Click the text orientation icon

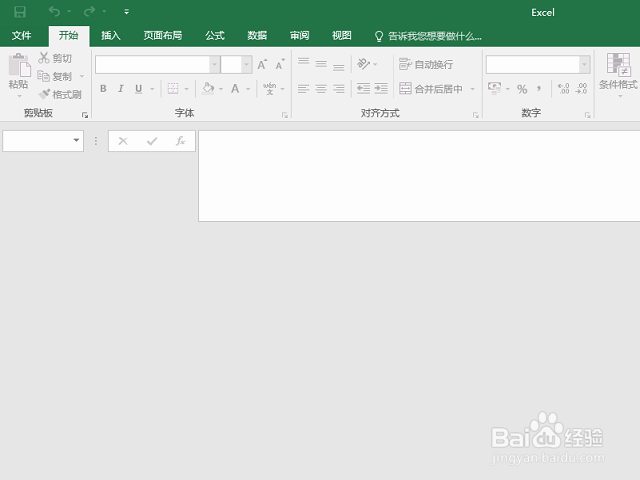click(x=363, y=64)
